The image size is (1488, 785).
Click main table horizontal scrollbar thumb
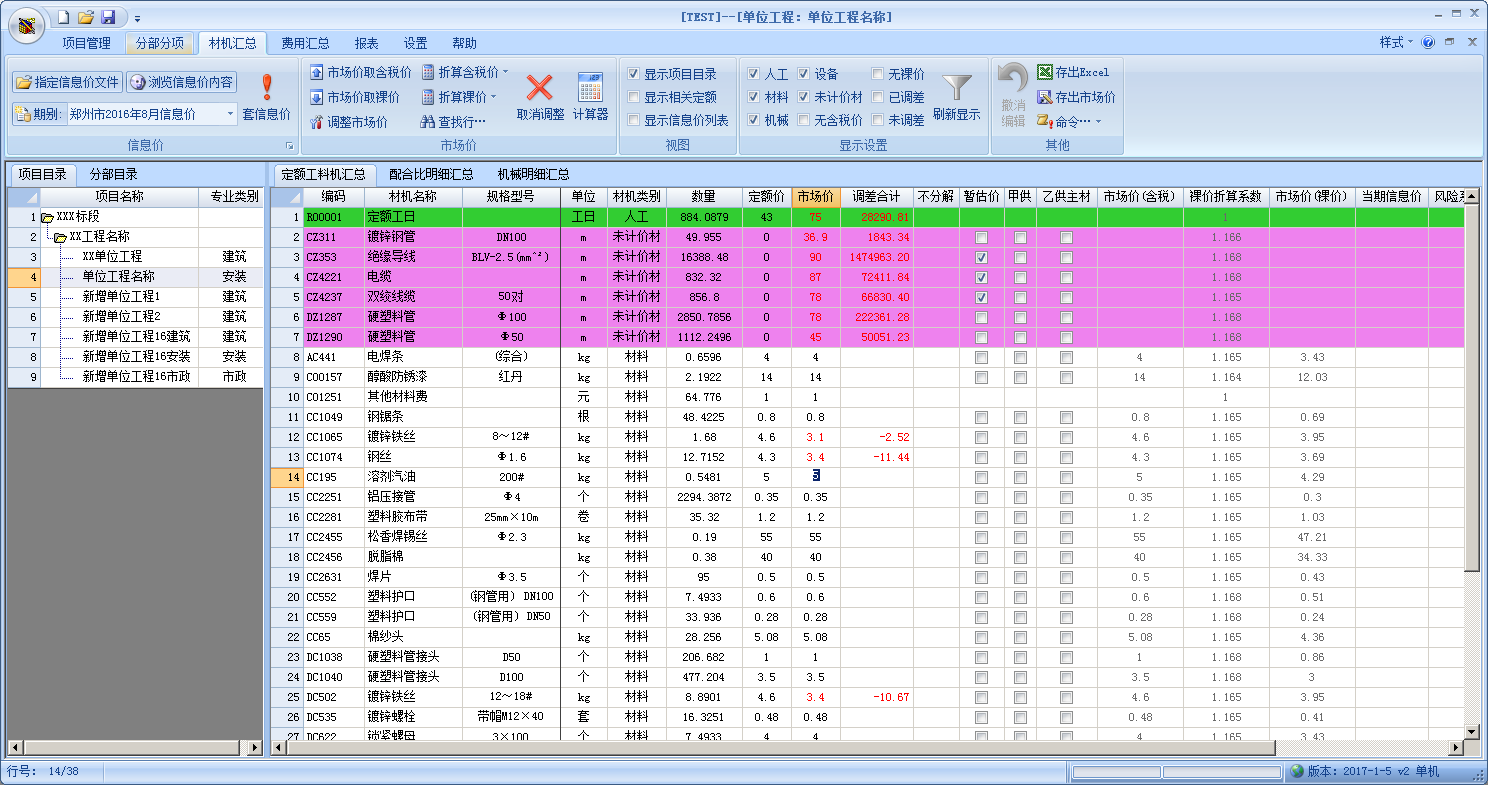(781, 747)
